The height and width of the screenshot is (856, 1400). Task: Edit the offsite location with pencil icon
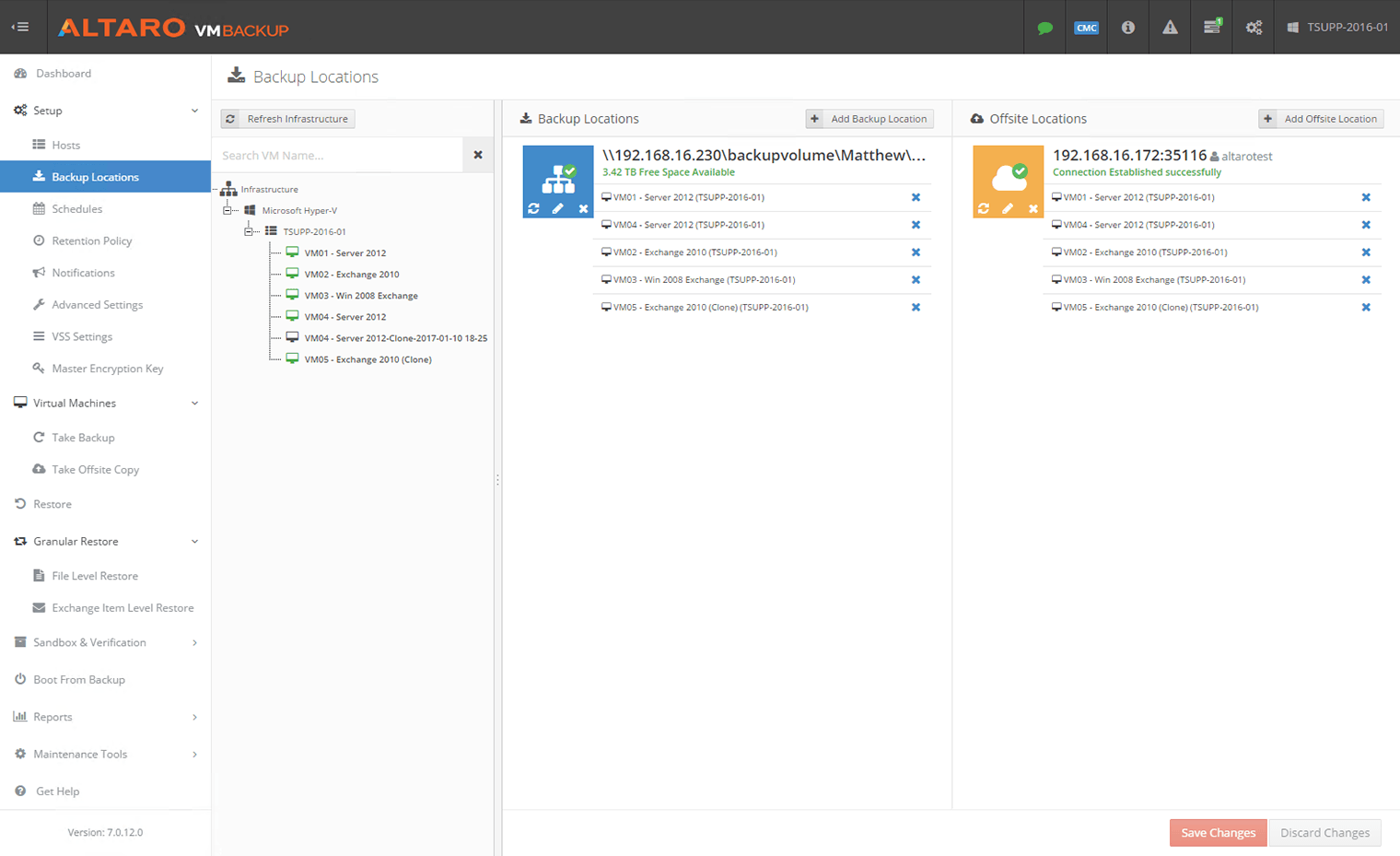coord(1008,209)
